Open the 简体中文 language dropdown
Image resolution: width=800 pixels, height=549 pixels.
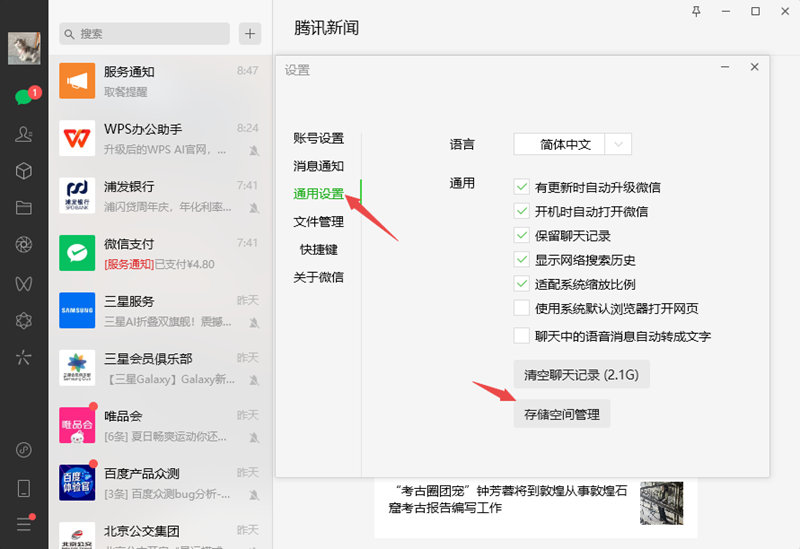click(x=572, y=144)
